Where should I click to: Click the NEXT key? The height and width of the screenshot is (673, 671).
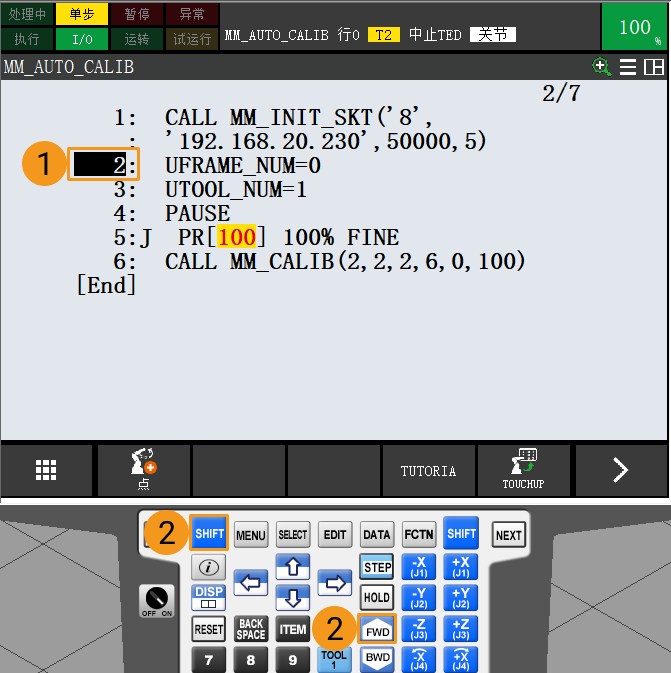[509, 535]
